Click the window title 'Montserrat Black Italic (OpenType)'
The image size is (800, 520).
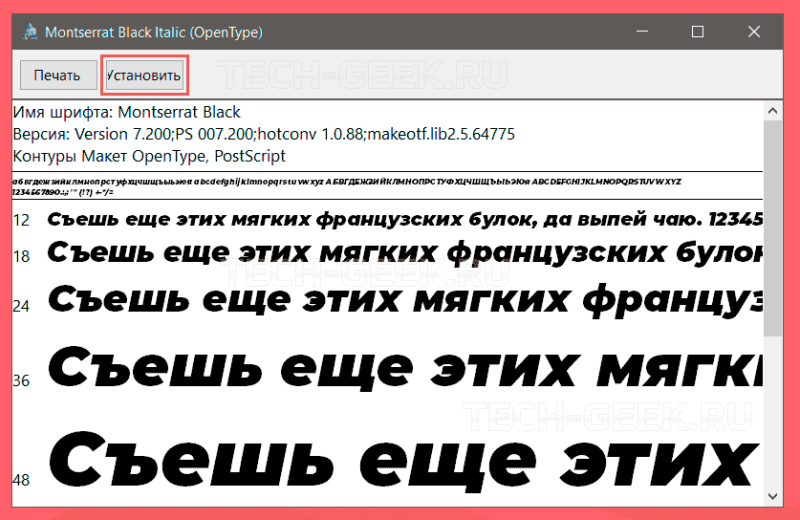[x=154, y=32]
